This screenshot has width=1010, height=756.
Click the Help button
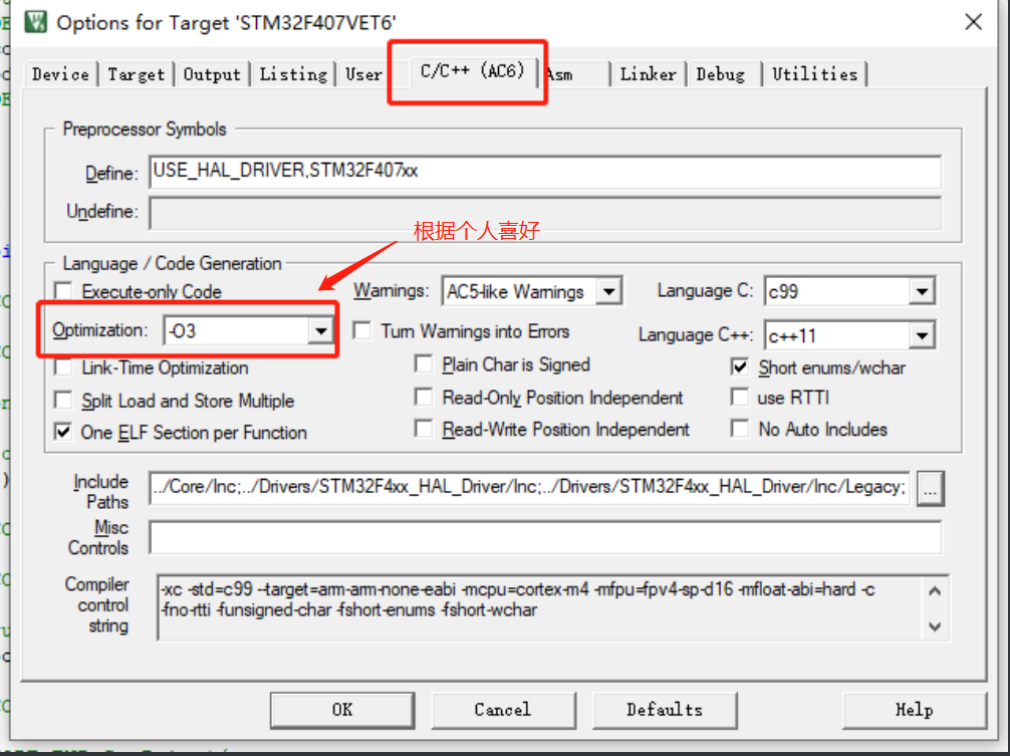pyautogui.click(x=914, y=710)
